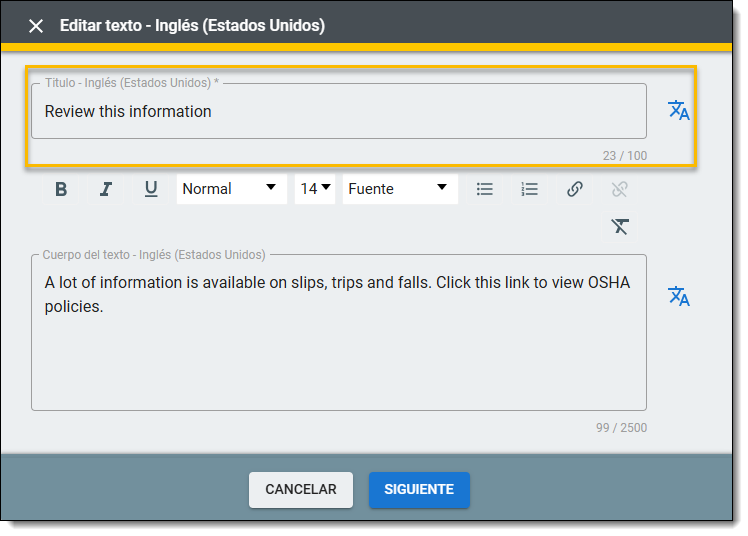748x536 pixels.
Task: Focus the Título input field
Action: [338, 112]
